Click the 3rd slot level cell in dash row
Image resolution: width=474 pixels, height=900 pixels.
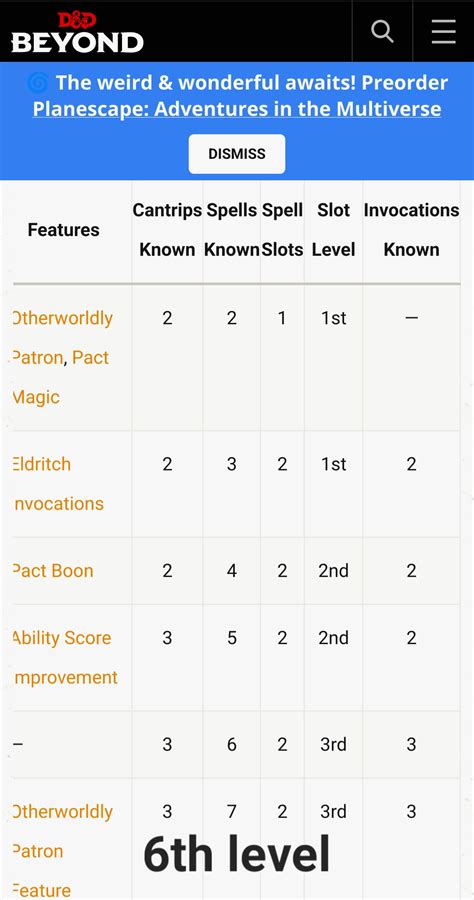(333, 744)
